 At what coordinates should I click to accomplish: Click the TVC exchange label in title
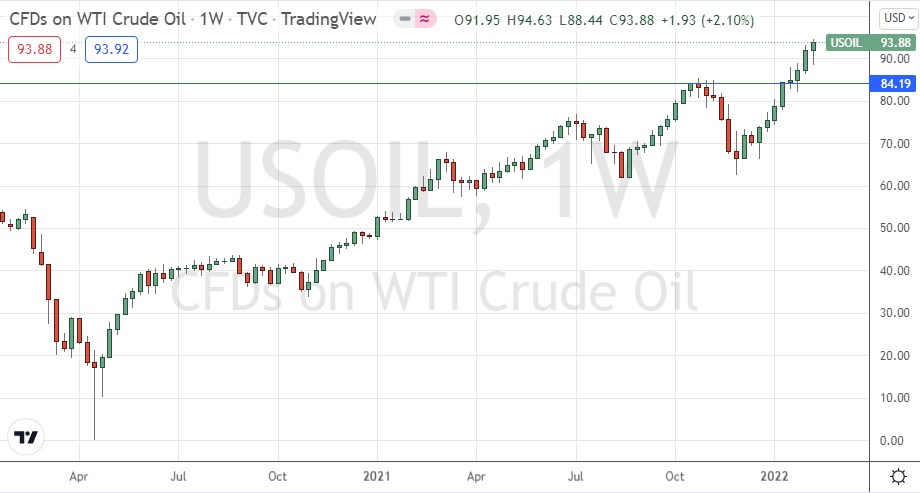pos(255,19)
